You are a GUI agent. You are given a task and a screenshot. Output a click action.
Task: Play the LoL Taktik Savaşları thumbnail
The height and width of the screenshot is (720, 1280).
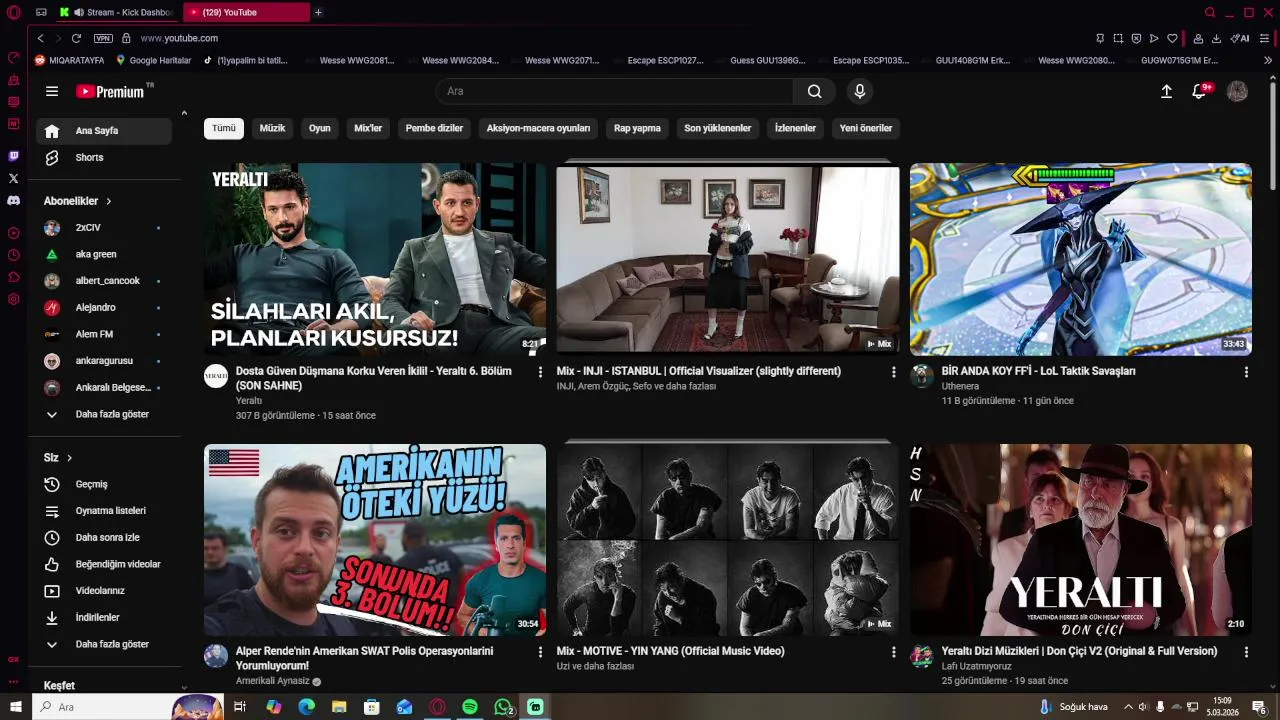click(x=1081, y=260)
